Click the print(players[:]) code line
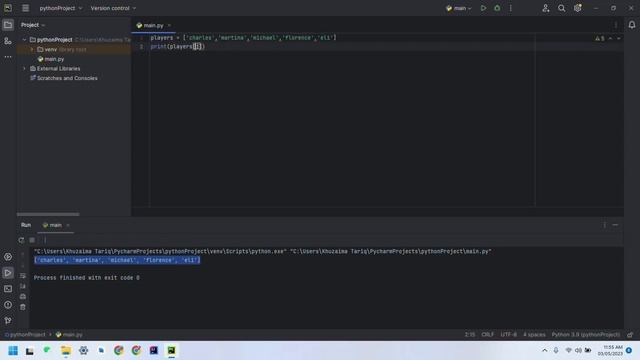 (178, 47)
